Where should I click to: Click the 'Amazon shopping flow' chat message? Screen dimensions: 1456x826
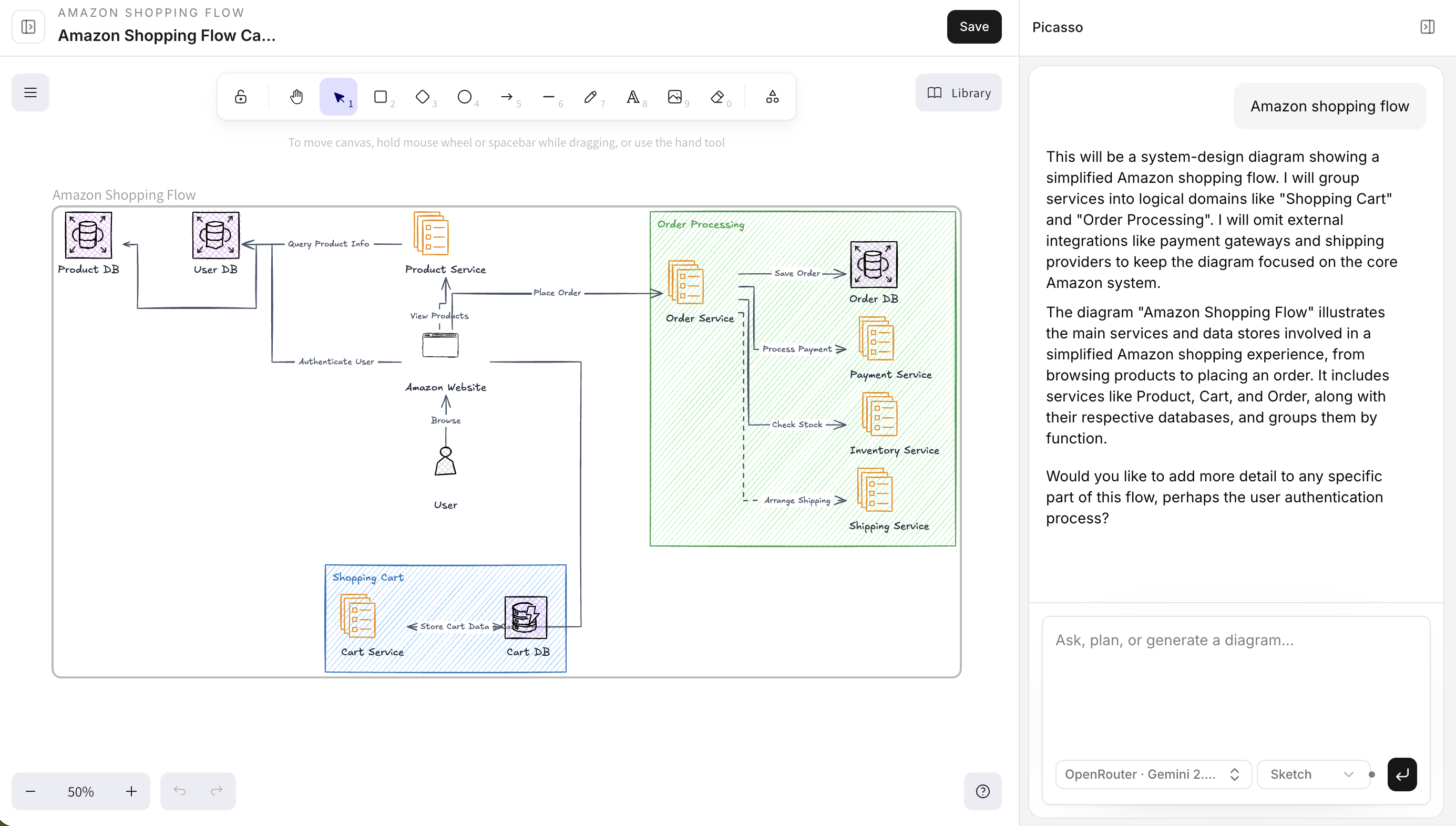(x=1329, y=106)
